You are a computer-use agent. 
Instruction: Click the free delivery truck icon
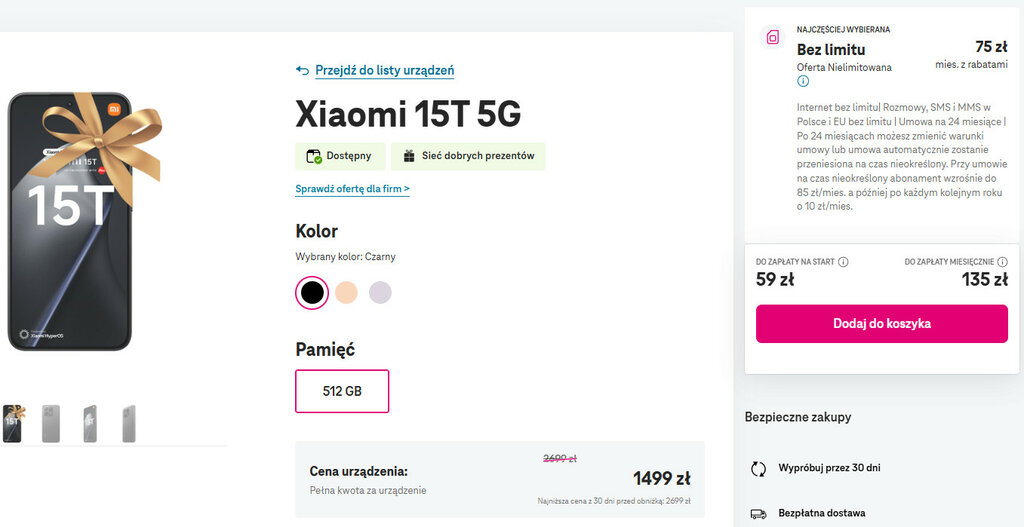758,513
